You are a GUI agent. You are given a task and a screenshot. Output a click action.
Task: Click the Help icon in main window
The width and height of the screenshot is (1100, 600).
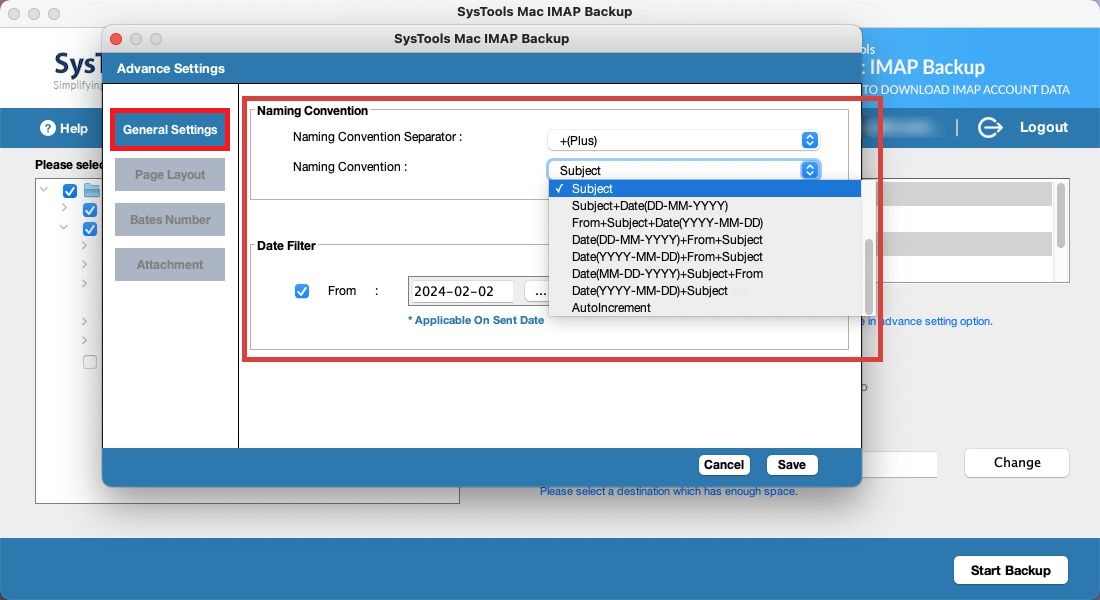click(48, 128)
